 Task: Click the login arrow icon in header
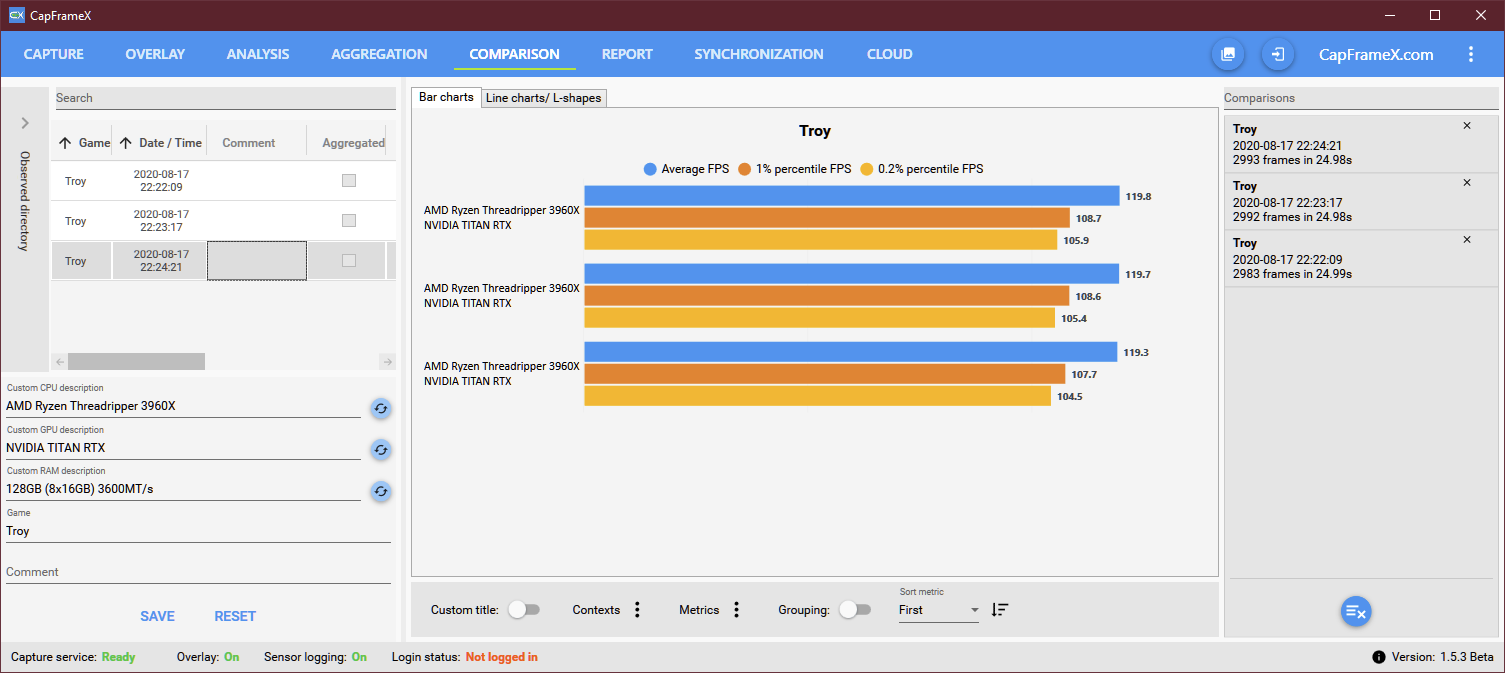pos(1278,54)
